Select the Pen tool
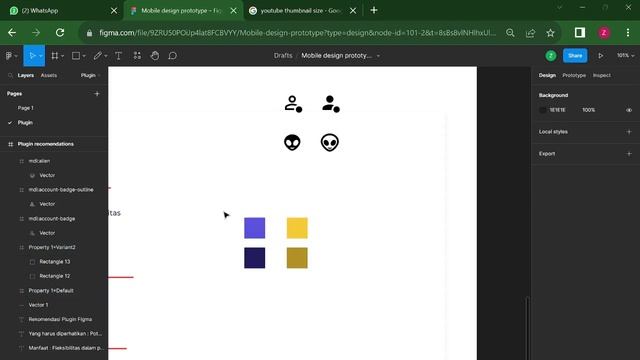This screenshot has height=360, width=640. [x=97, y=56]
